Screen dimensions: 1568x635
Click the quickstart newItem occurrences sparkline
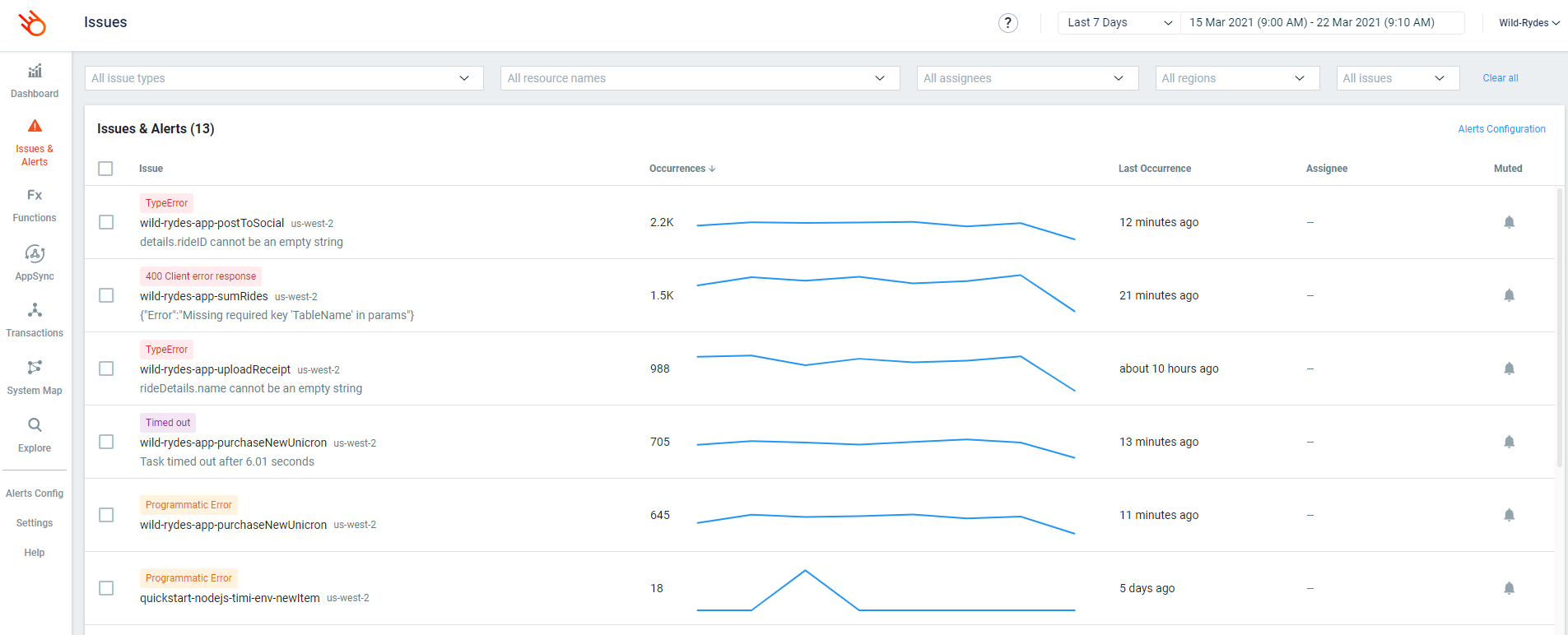886,590
